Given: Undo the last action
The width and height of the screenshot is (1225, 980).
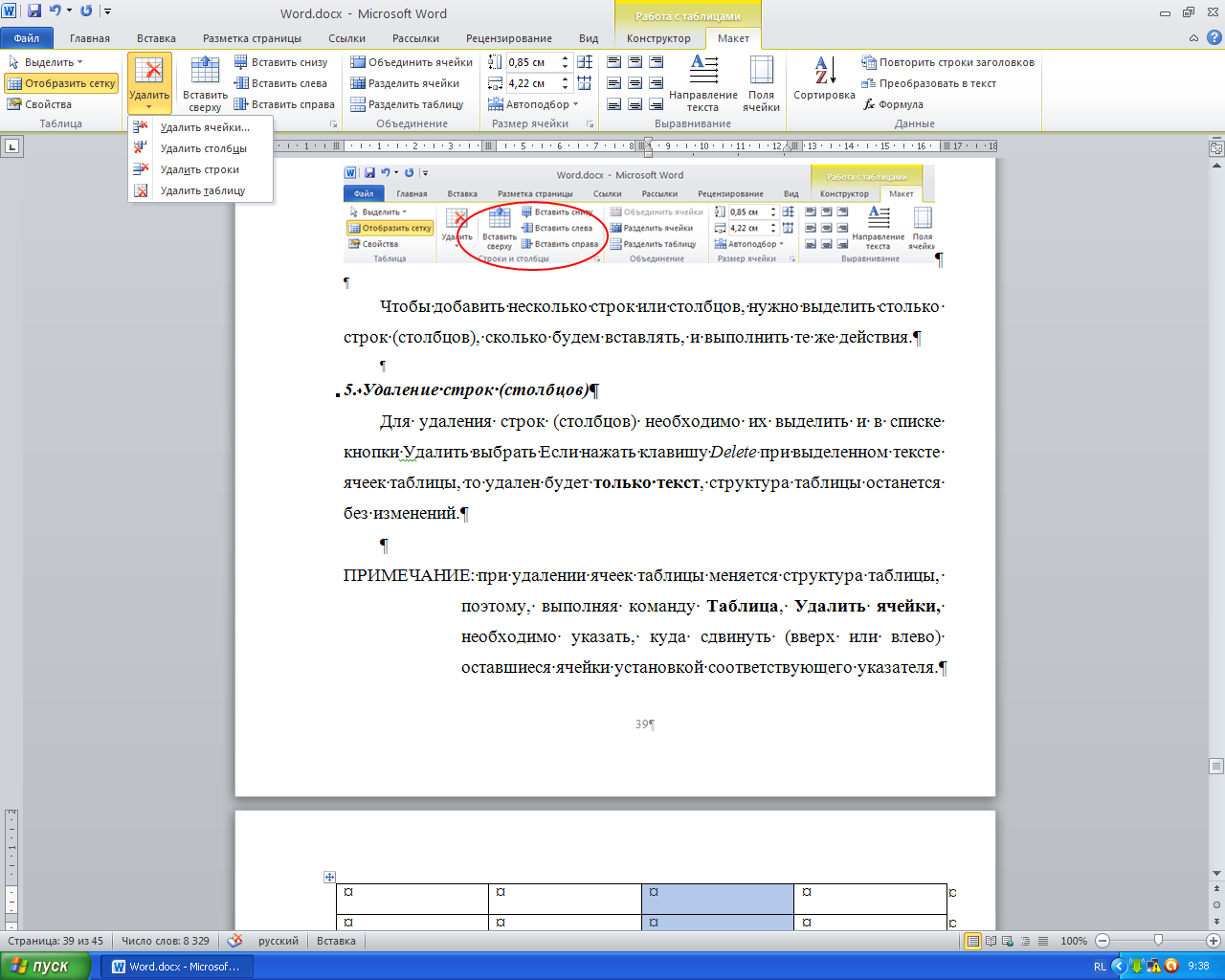Looking at the screenshot, I should [x=55, y=11].
